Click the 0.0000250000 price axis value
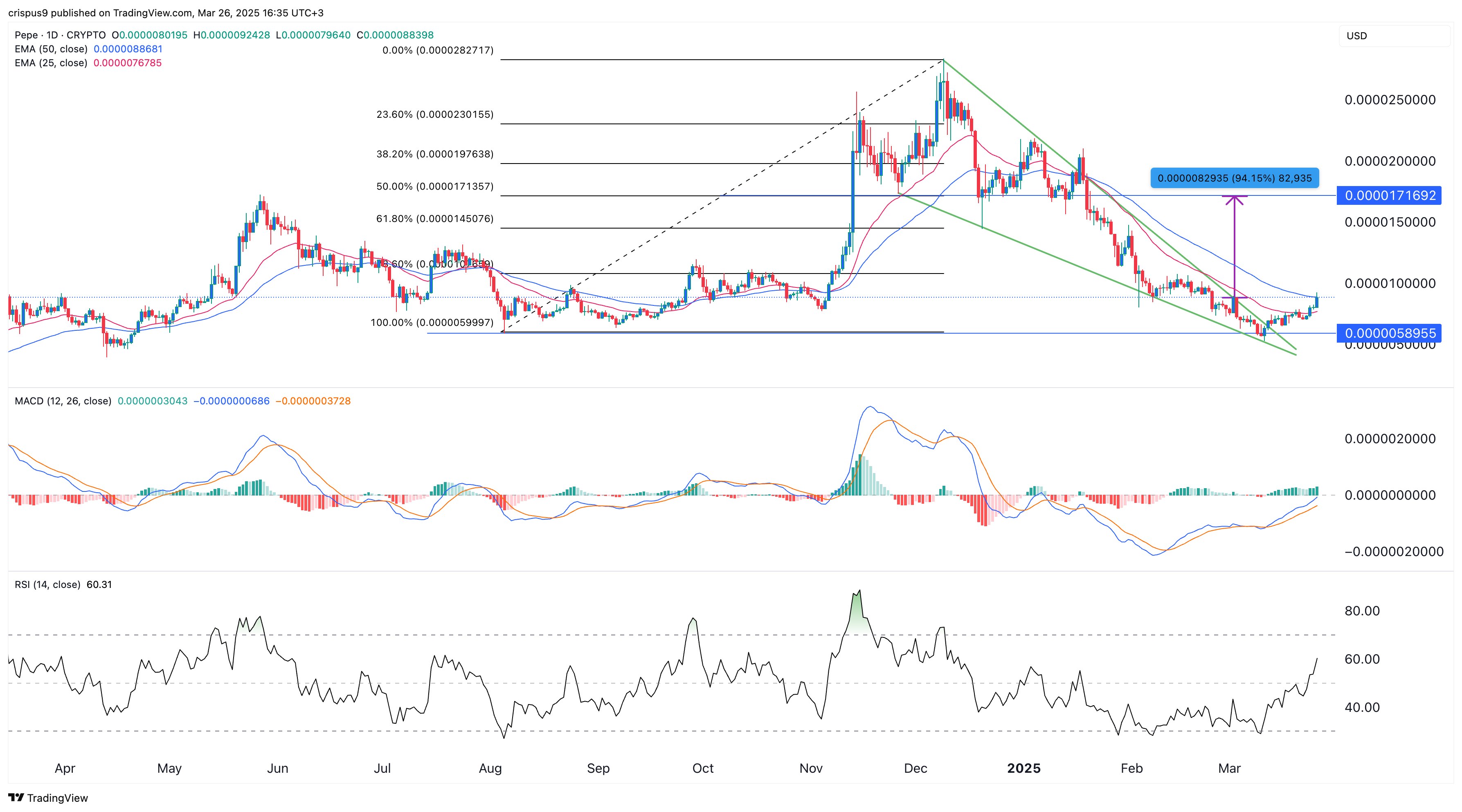Screen dimensions: 1462x812 (x=1390, y=100)
